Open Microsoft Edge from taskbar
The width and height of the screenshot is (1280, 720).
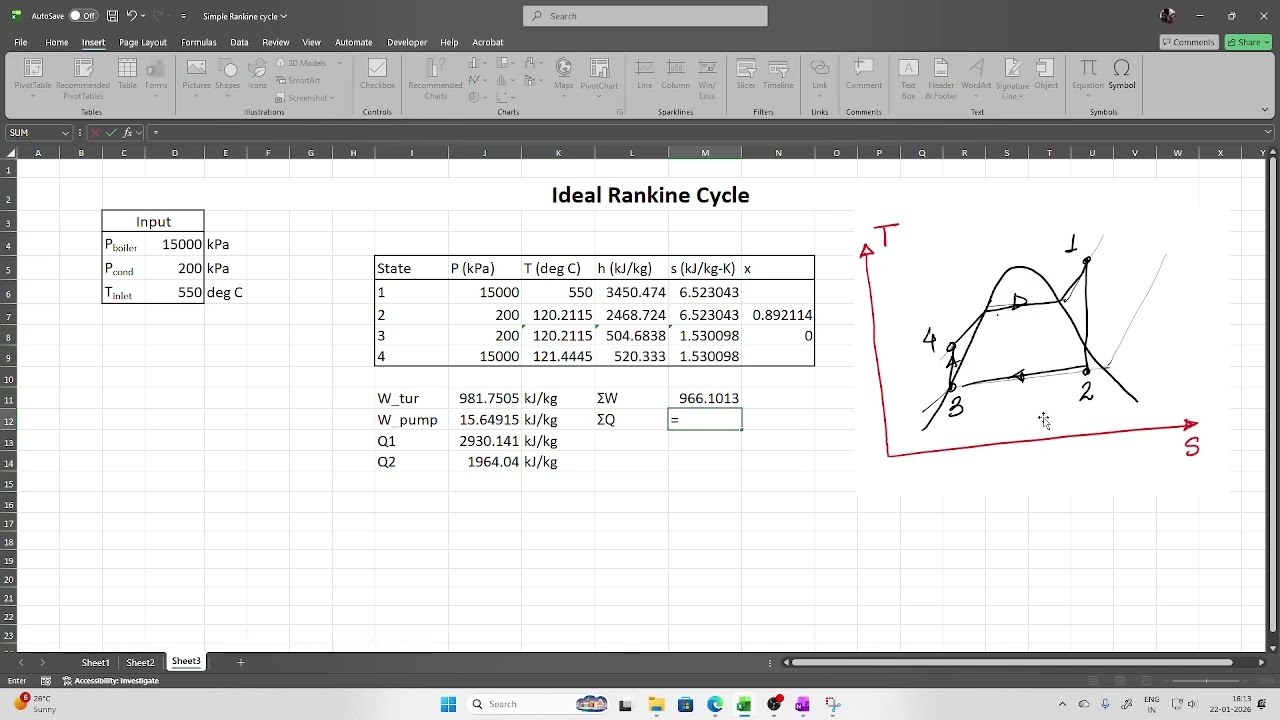tap(715, 704)
